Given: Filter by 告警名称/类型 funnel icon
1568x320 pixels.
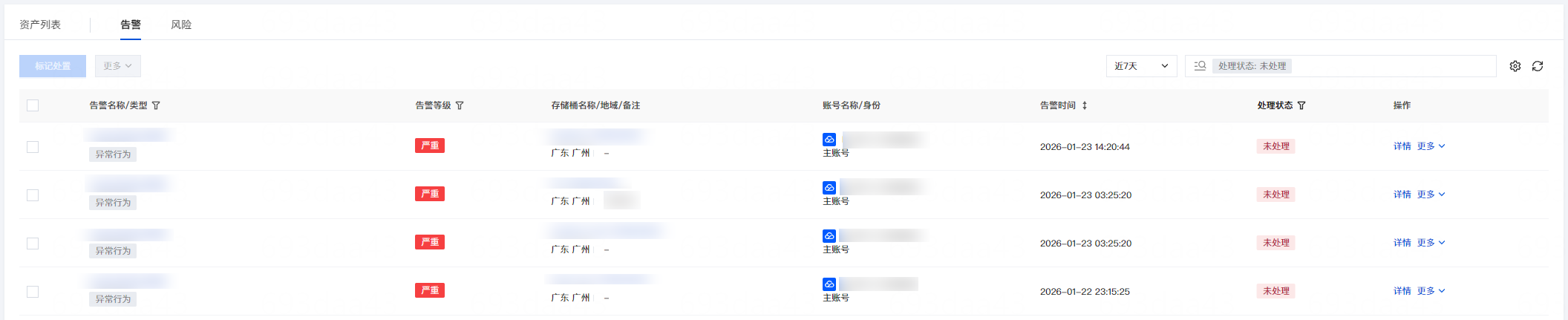Looking at the screenshot, I should [156, 105].
